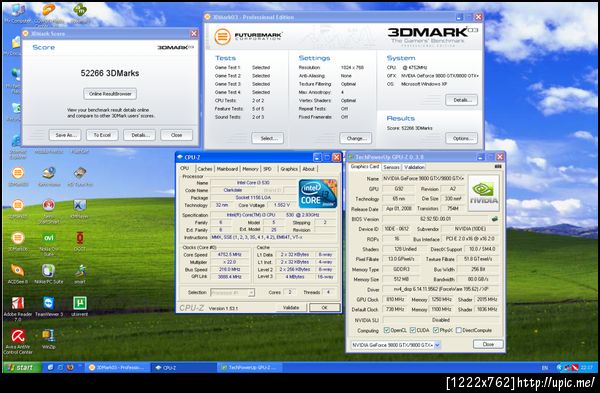The height and width of the screenshot is (393, 600).
Task: Click Save As in the 3DMark Score window
Action: tap(65, 135)
